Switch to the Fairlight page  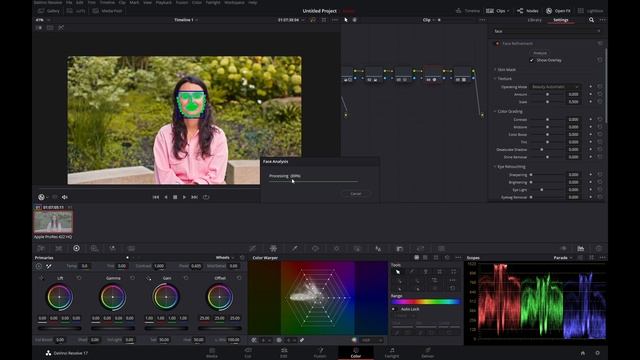click(x=391, y=353)
